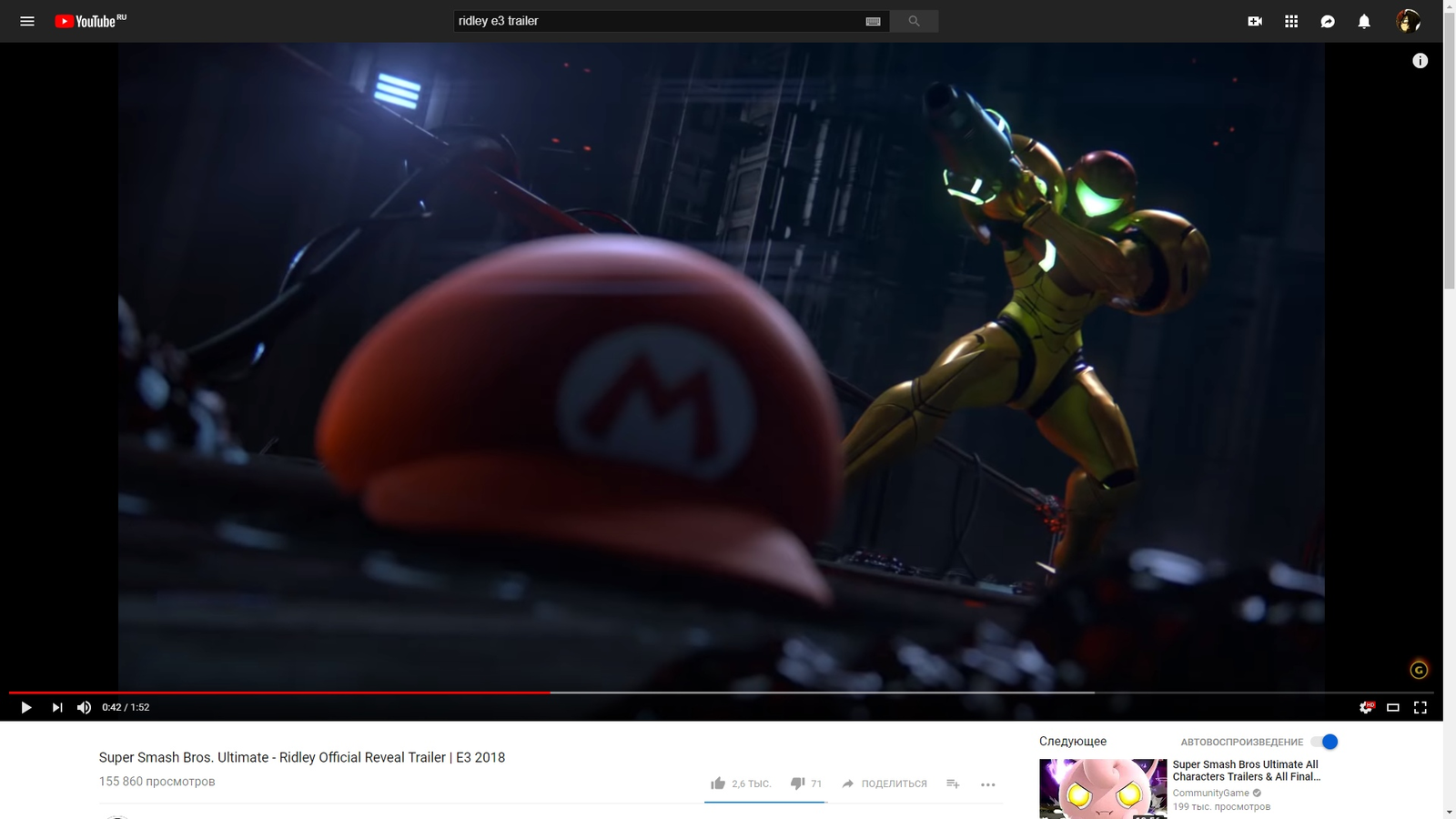The width and height of the screenshot is (1456, 819).
Task: Open the account avatar menu
Action: point(1408,21)
